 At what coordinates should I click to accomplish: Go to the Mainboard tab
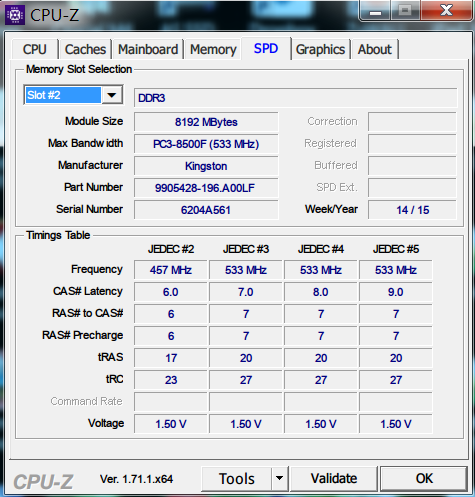pos(148,50)
